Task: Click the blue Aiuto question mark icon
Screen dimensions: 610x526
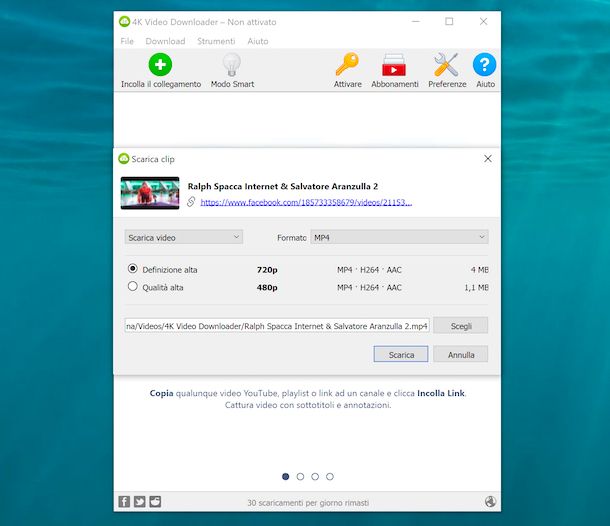Action: point(484,65)
